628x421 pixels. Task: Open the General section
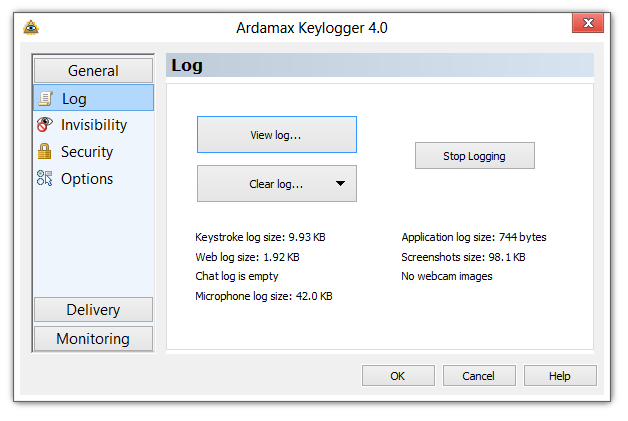[x=93, y=71]
